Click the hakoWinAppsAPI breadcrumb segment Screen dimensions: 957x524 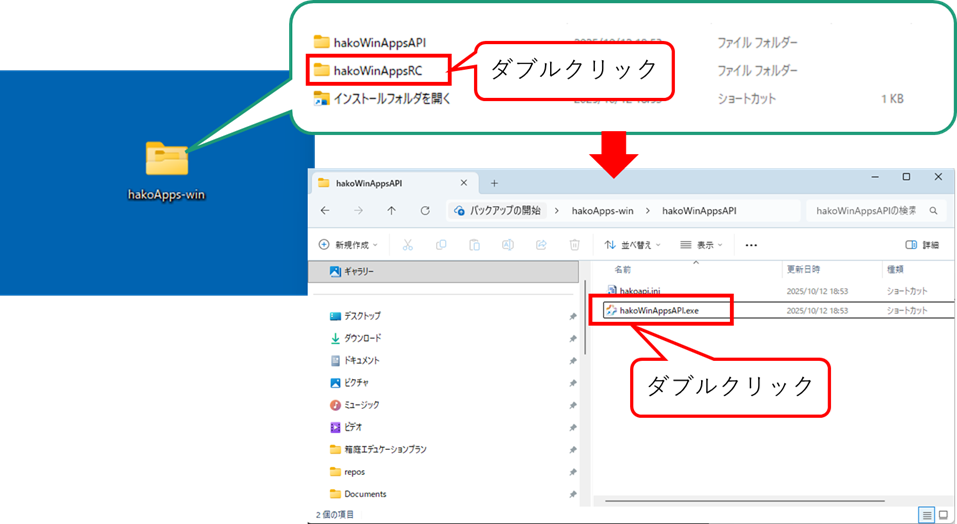pos(699,210)
